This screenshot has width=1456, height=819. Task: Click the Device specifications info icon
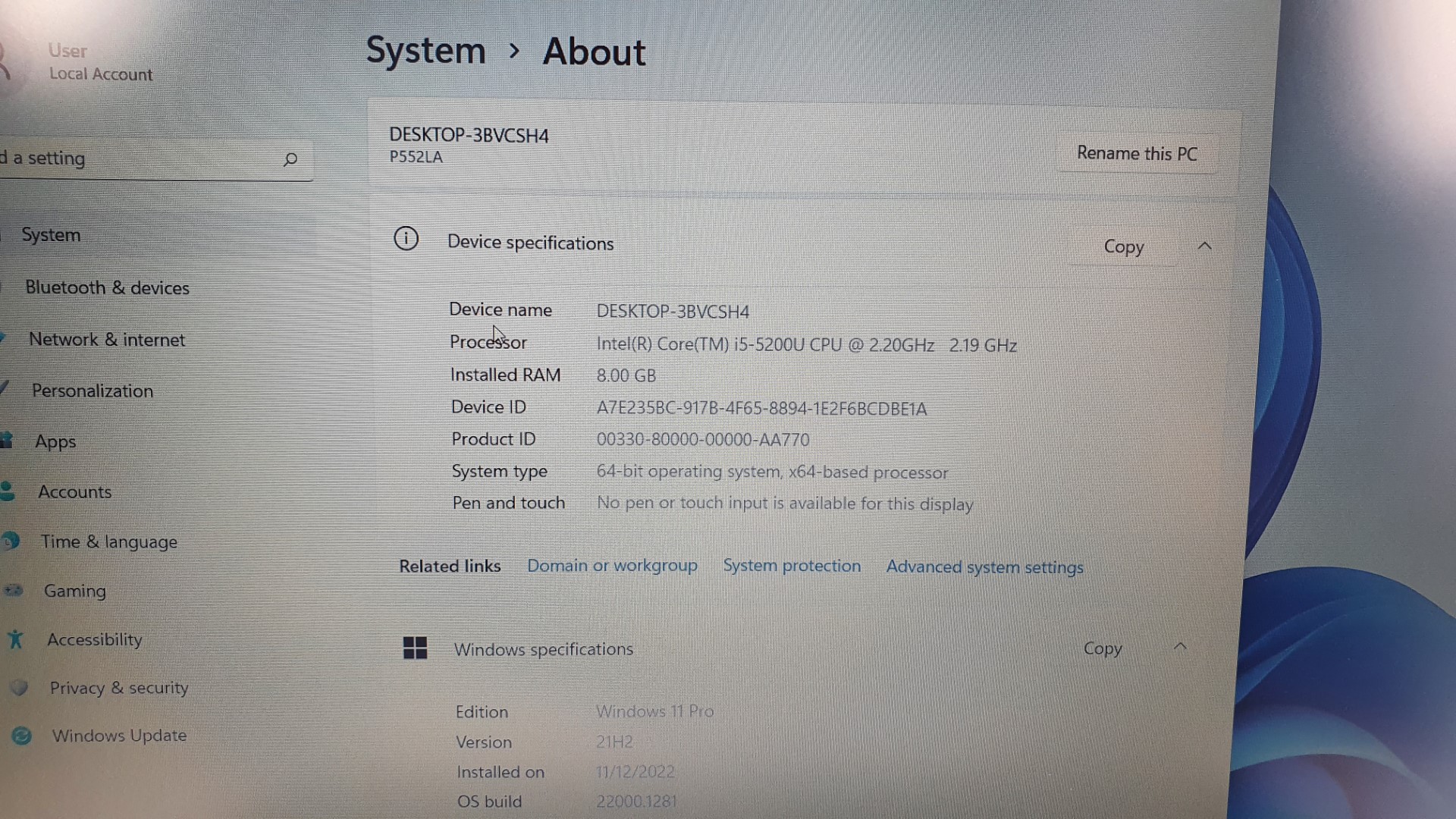pyautogui.click(x=406, y=239)
